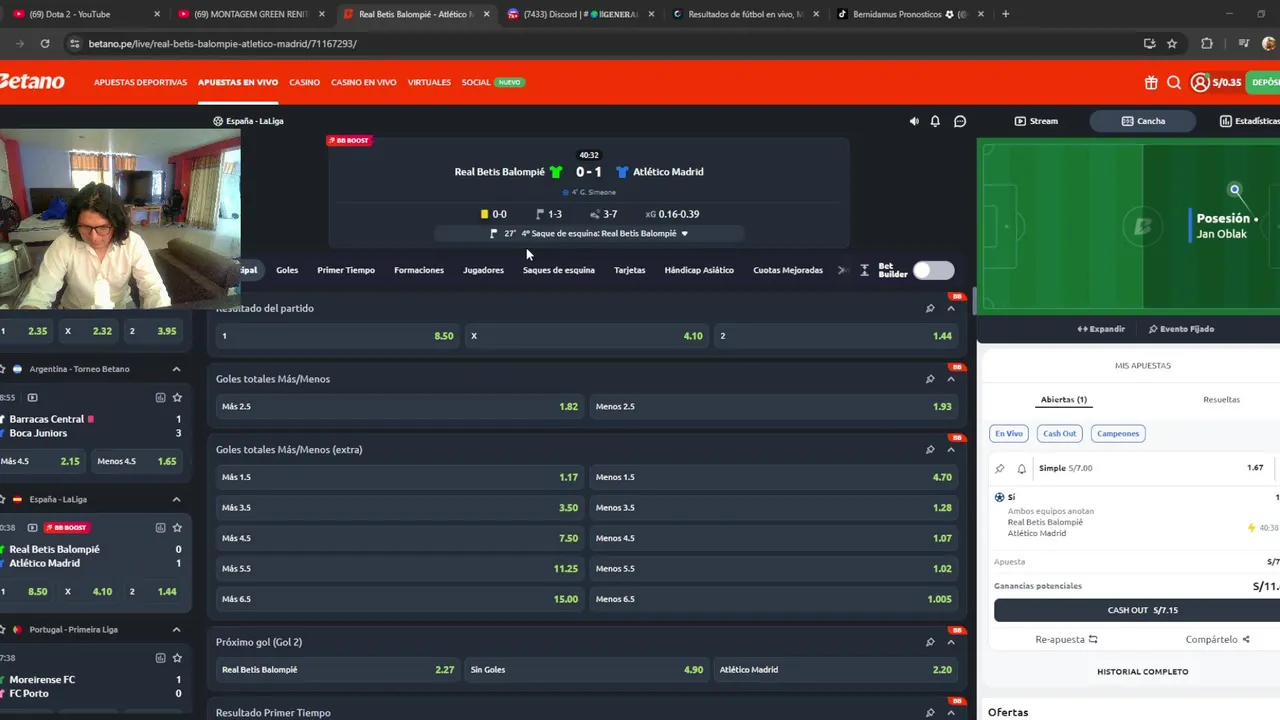Switch to Resueltas bets tab

pos(1221,399)
